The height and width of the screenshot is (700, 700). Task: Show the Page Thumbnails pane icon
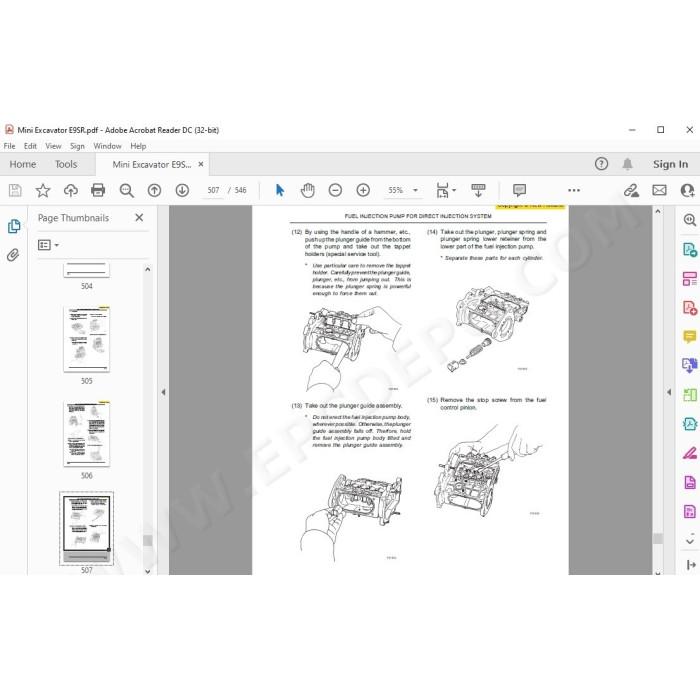point(14,226)
